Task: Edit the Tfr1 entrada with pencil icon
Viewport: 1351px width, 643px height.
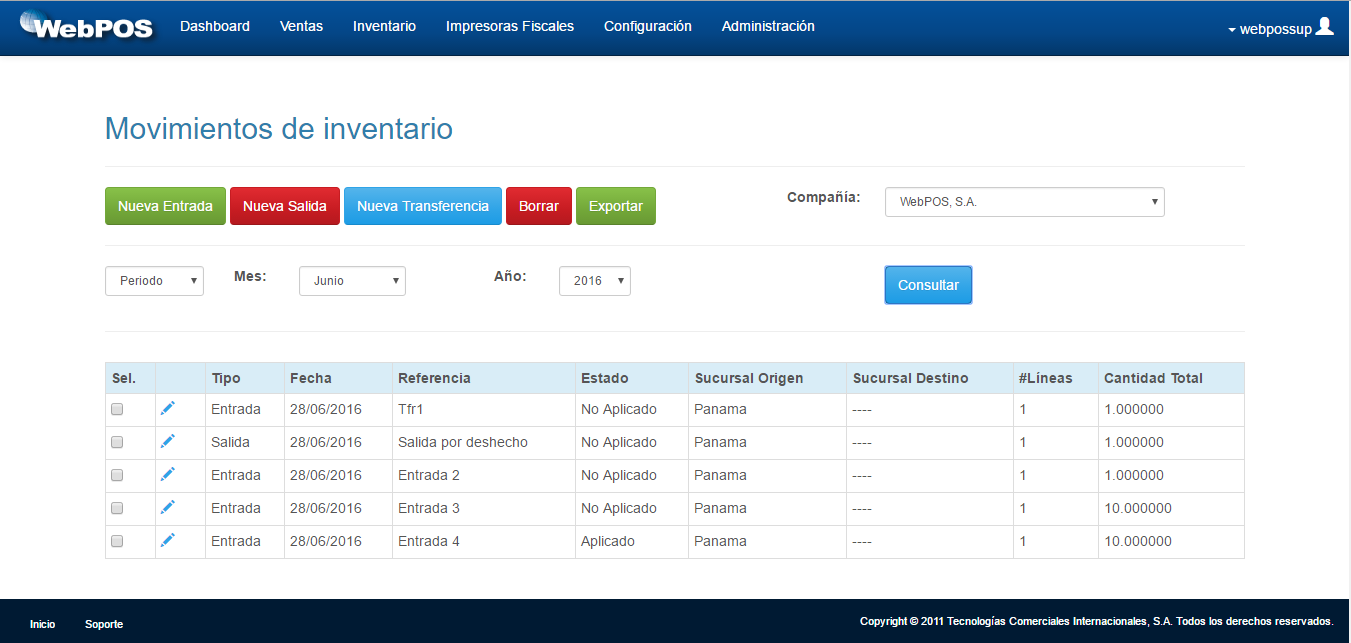Action: (167, 408)
